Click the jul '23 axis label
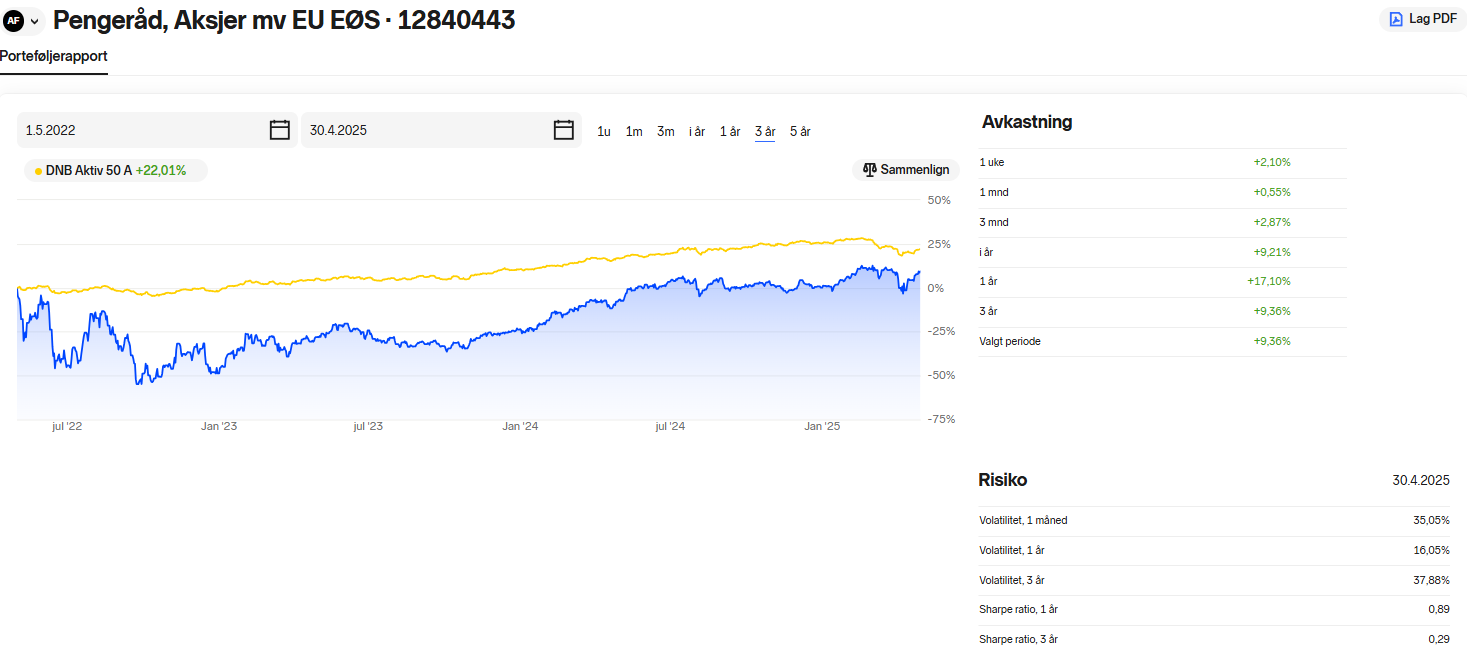Viewport: 1467px width, 653px height. point(368,426)
